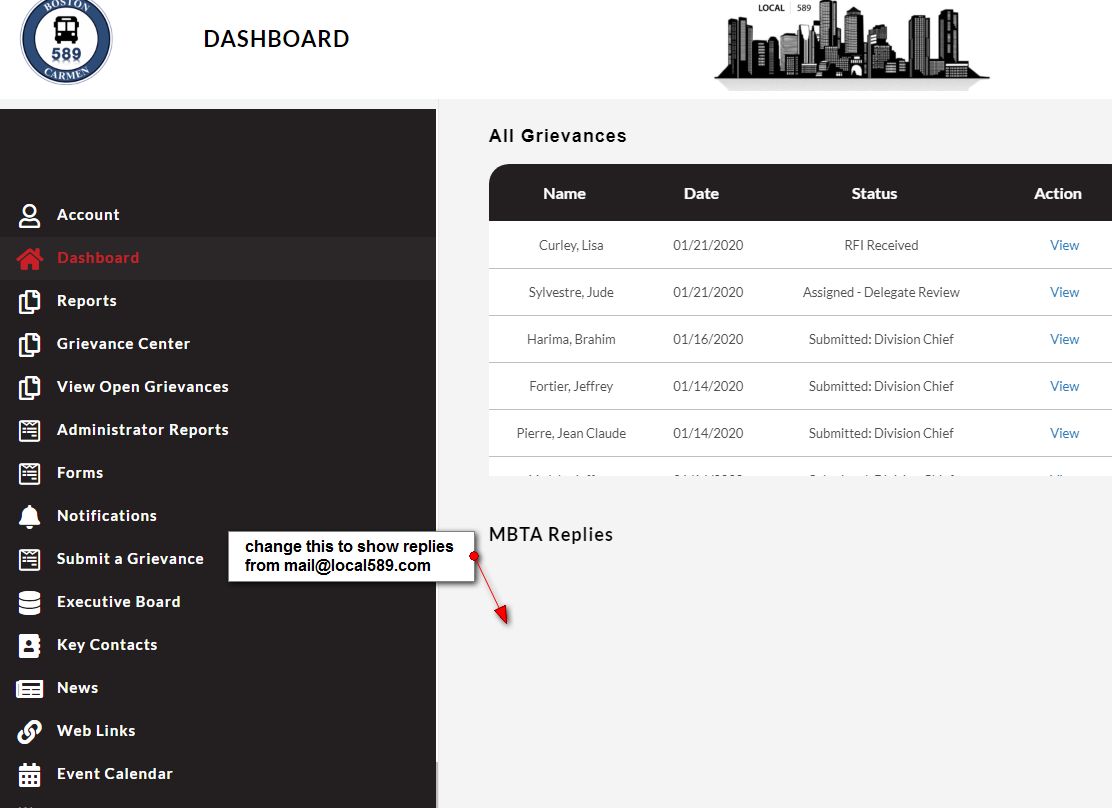This screenshot has width=1112, height=808.
Task: Open the News section
Action: [77, 687]
